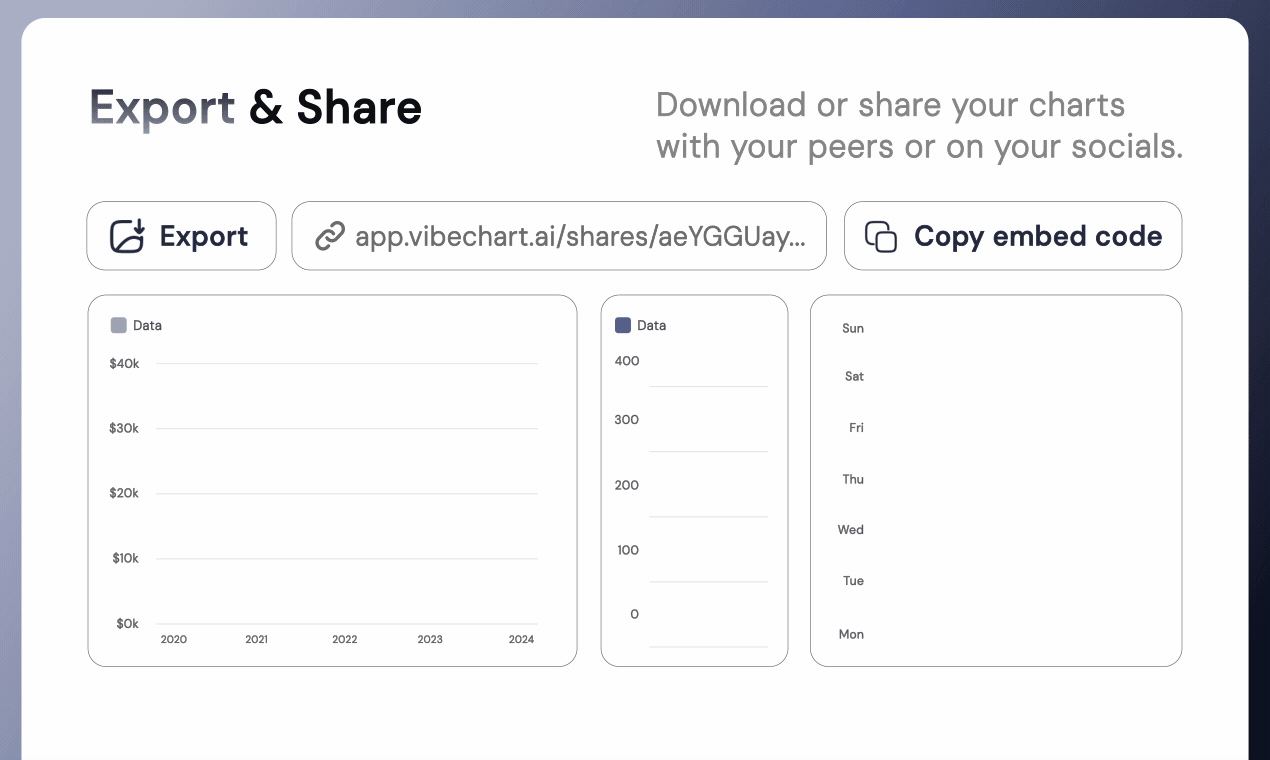The height and width of the screenshot is (760, 1270).
Task: Toggle the dark blue Data legend swatch
Action: pos(623,325)
